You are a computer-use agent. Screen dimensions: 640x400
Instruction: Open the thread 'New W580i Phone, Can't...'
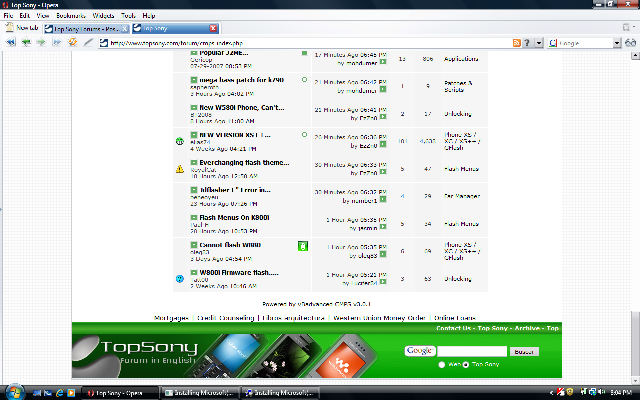pos(242,108)
